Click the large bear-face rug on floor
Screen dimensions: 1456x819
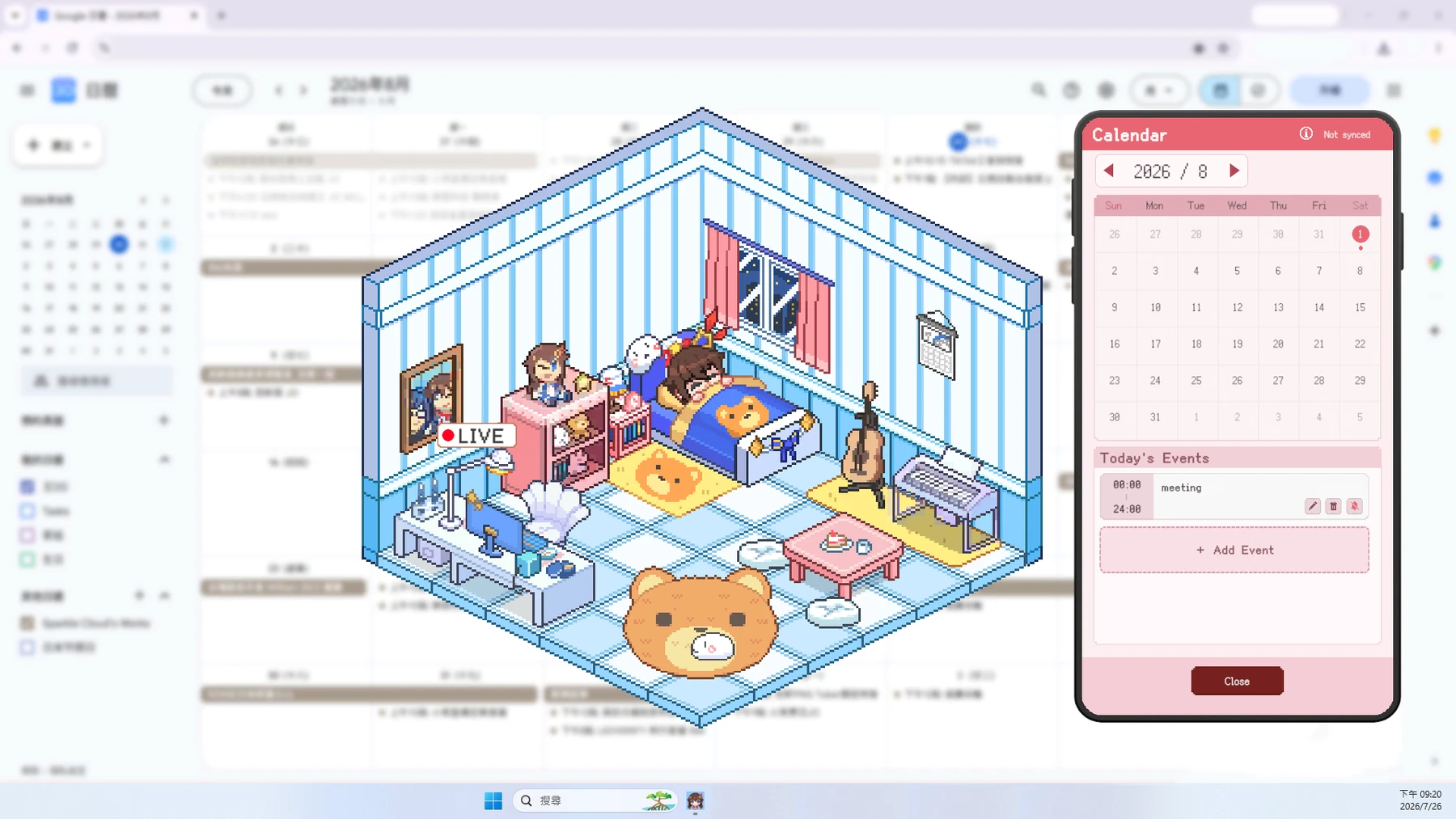tap(700, 623)
